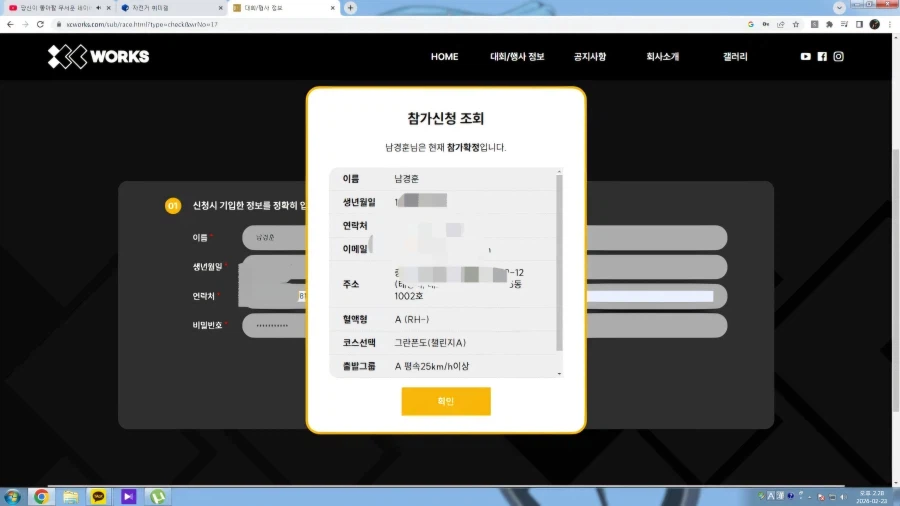The width and height of the screenshot is (900, 506).
Task: Open the browser share icon
Action: pos(781,24)
